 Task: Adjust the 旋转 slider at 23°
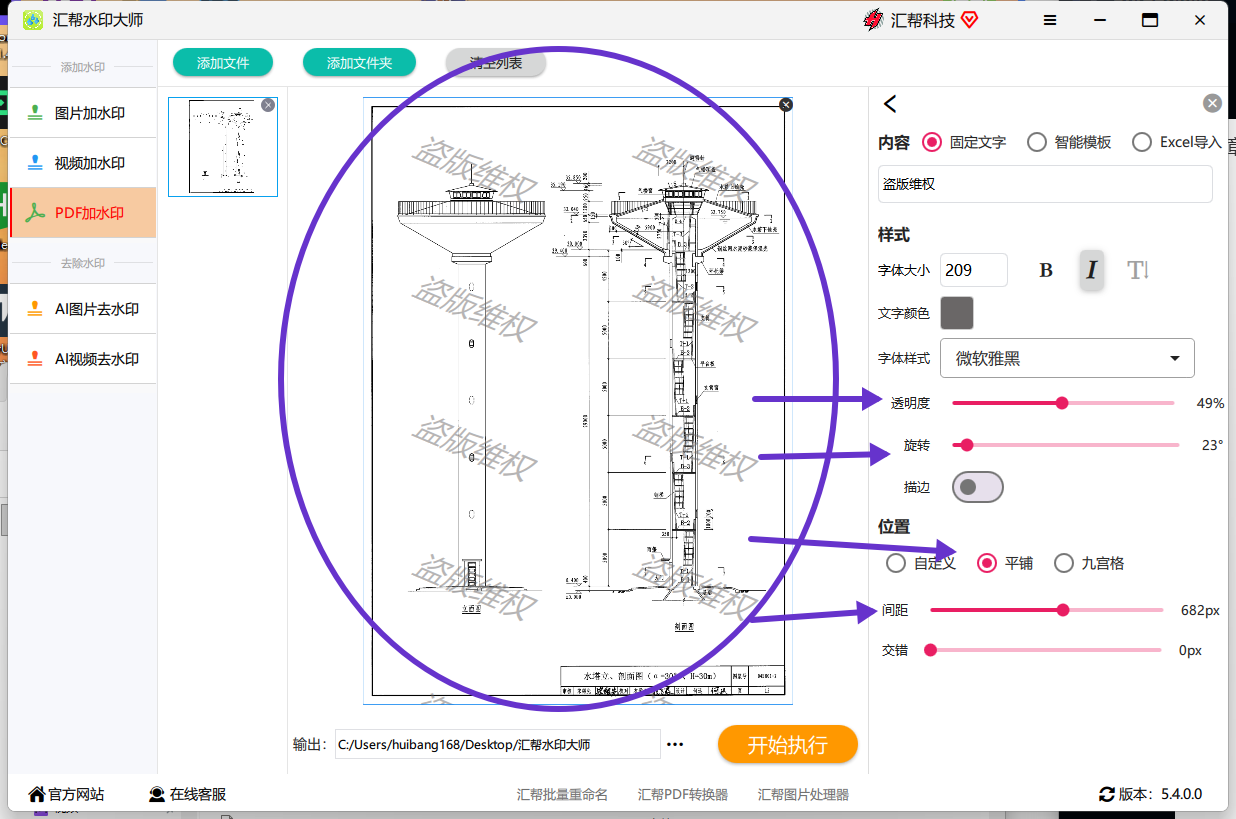pyautogui.click(x=966, y=445)
